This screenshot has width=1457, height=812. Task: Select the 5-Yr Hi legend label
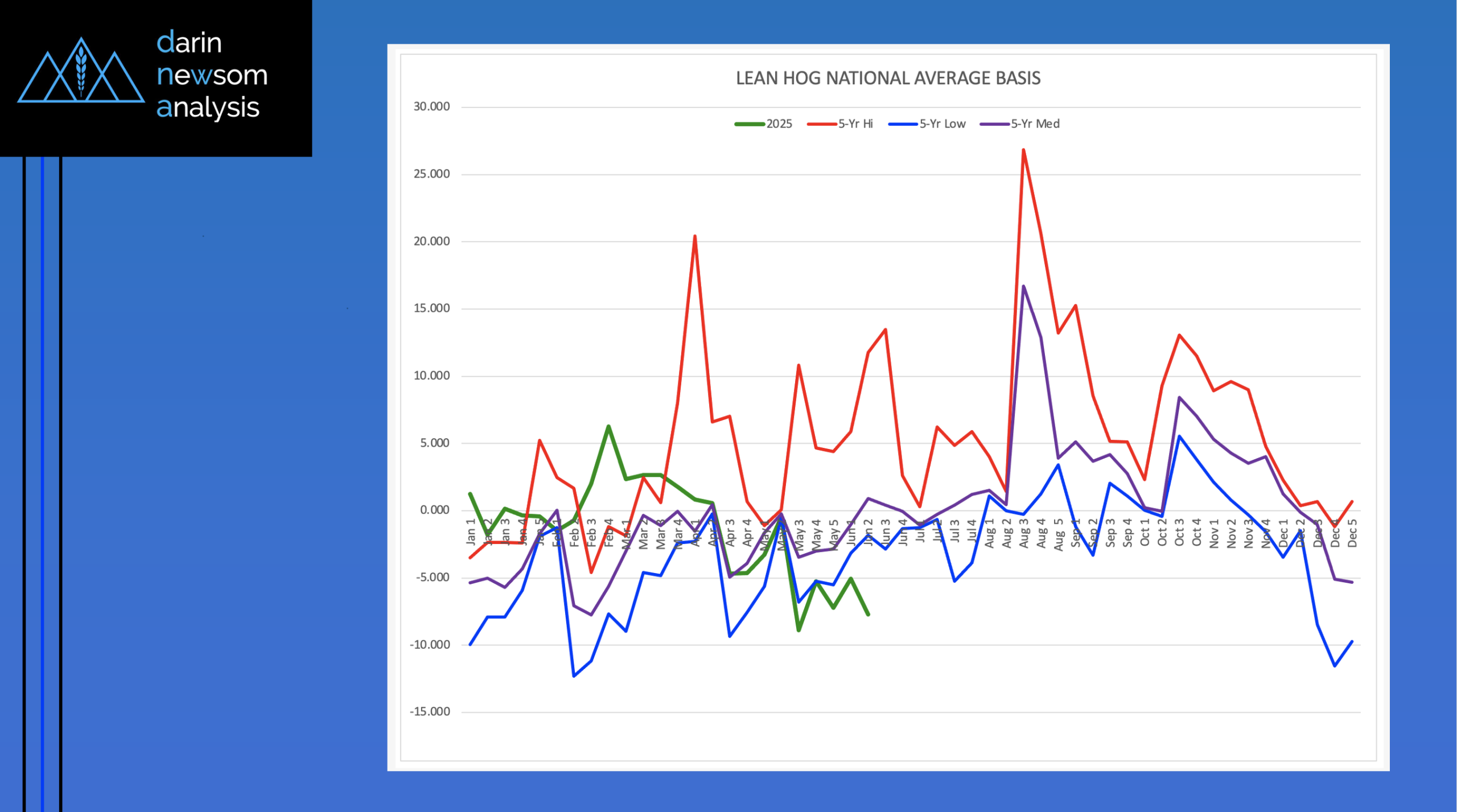click(x=855, y=124)
